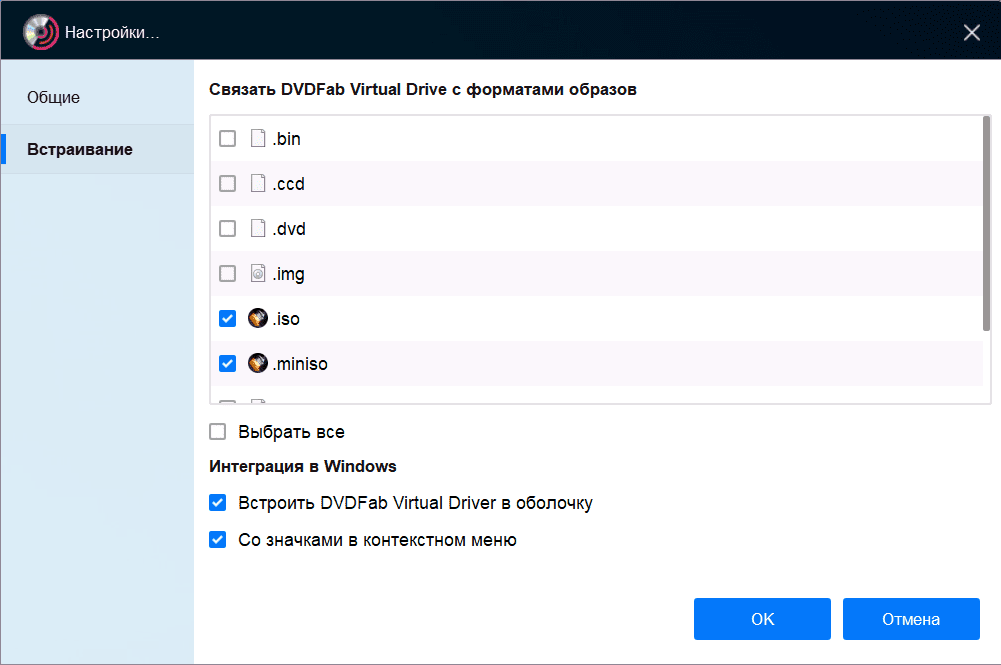Click the .dvd file type icon
Viewport: 1001px width, 665px height.
click(x=258, y=229)
